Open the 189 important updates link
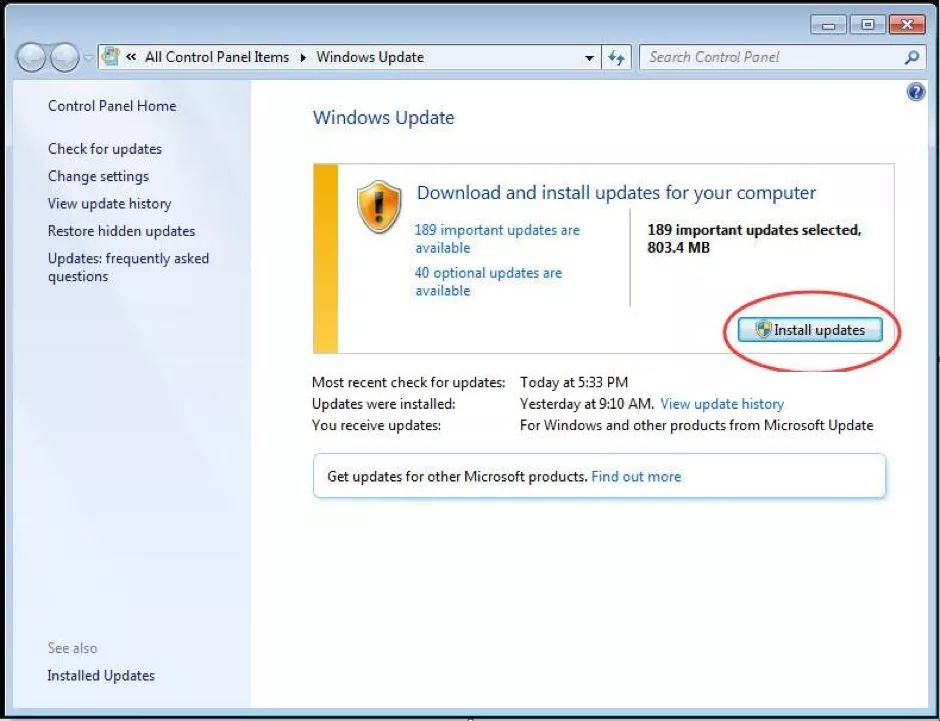This screenshot has width=940, height=721. pos(497,230)
